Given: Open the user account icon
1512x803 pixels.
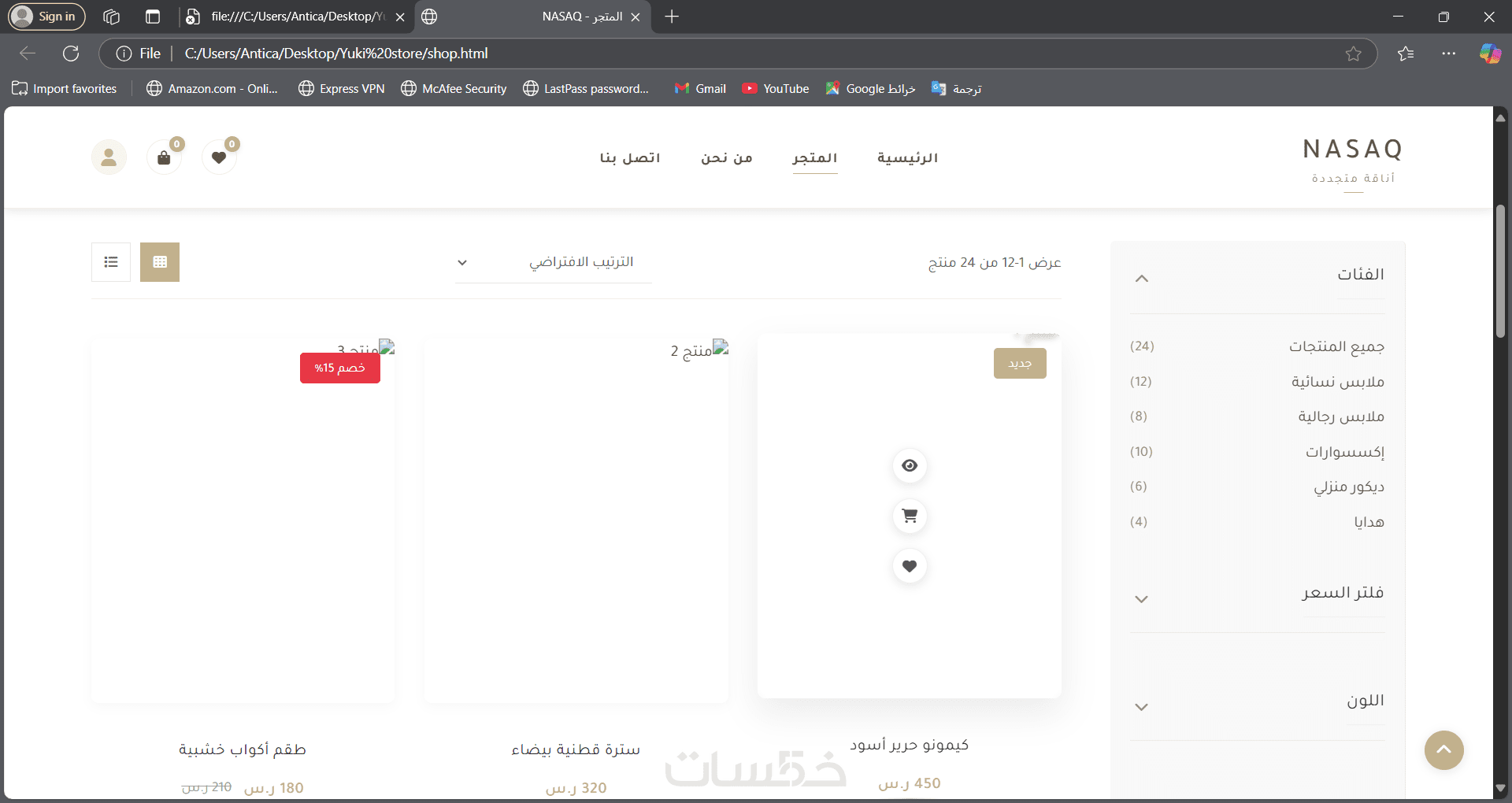Looking at the screenshot, I should click(x=109, y=157).
